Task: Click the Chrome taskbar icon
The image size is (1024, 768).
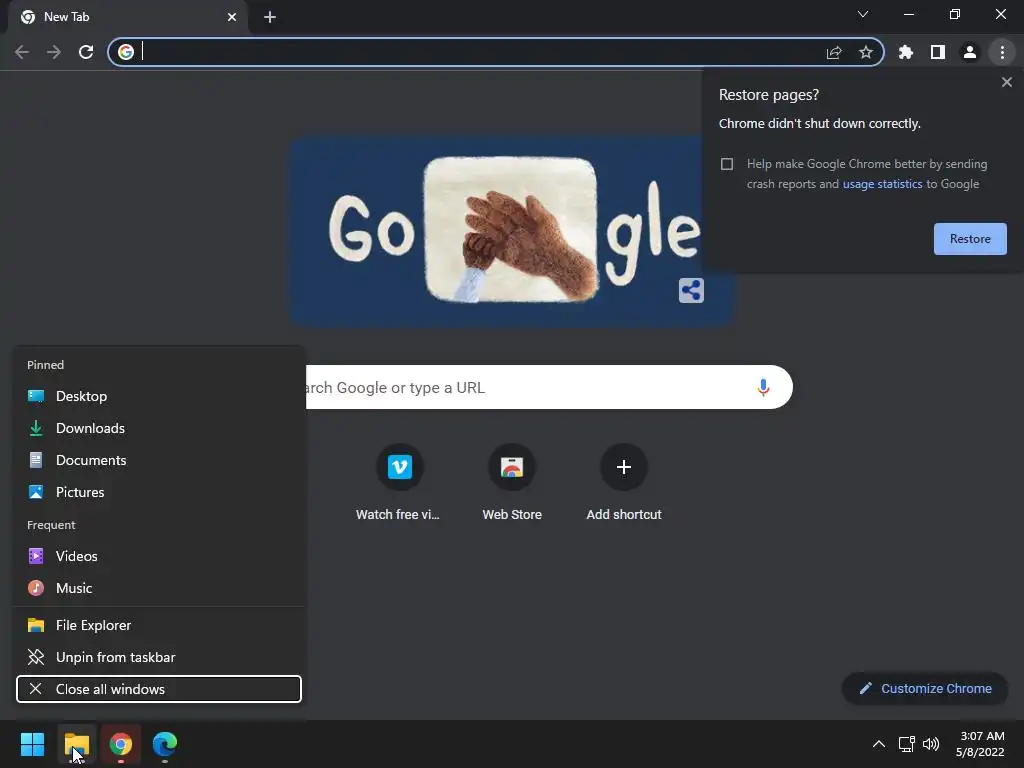Action: (121, 744)
